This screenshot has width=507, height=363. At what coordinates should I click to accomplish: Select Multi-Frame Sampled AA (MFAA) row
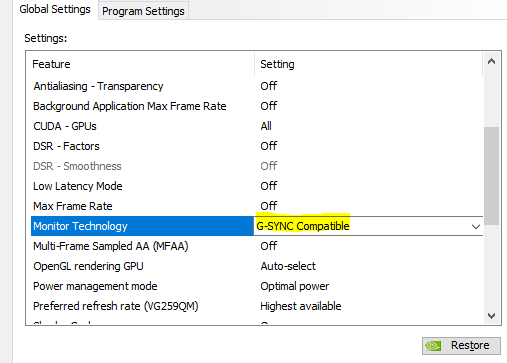pyautogui.click(x=257, y=246)
